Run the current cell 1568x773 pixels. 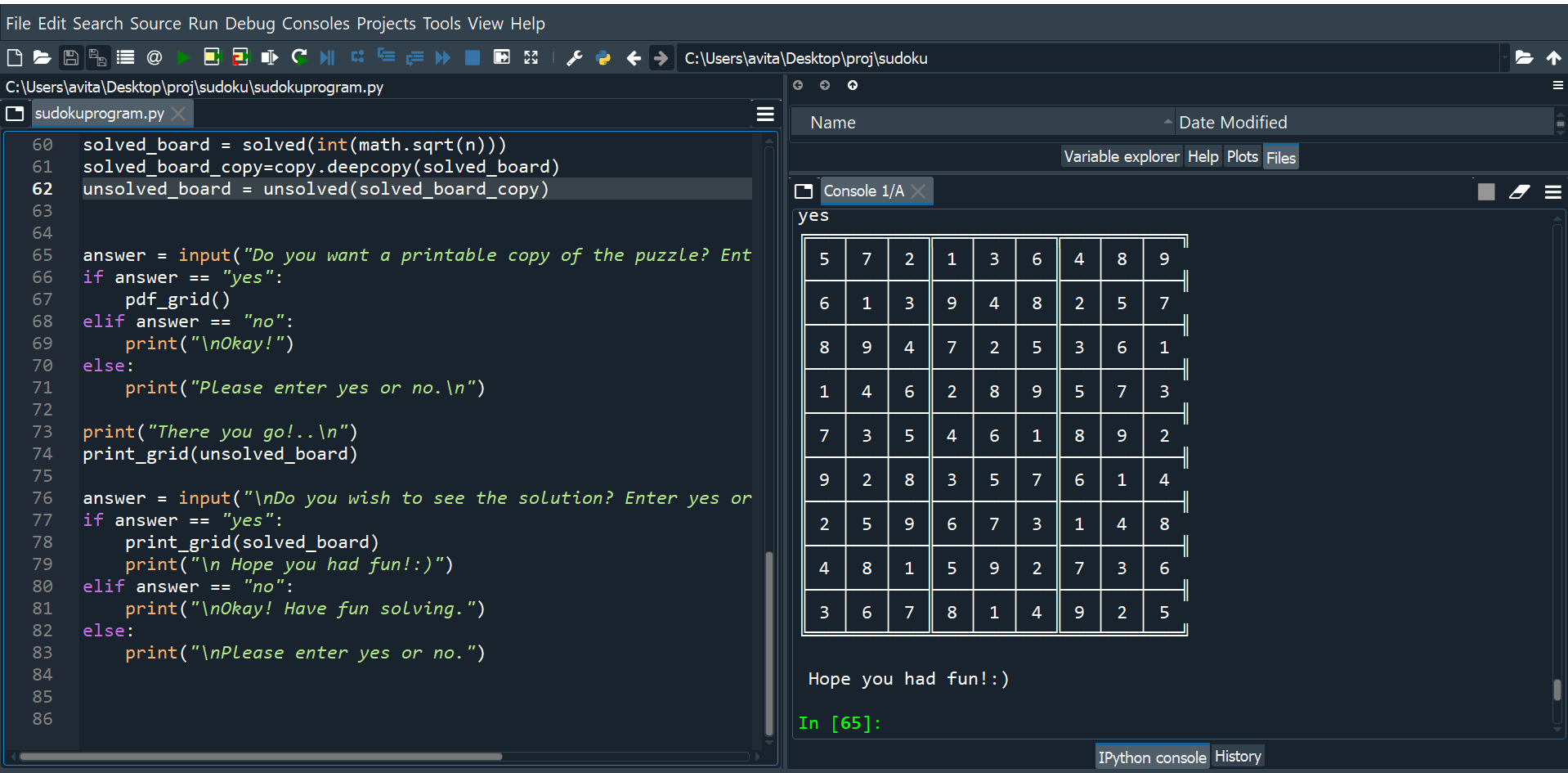pyautogui.click(x=212, y=57)
